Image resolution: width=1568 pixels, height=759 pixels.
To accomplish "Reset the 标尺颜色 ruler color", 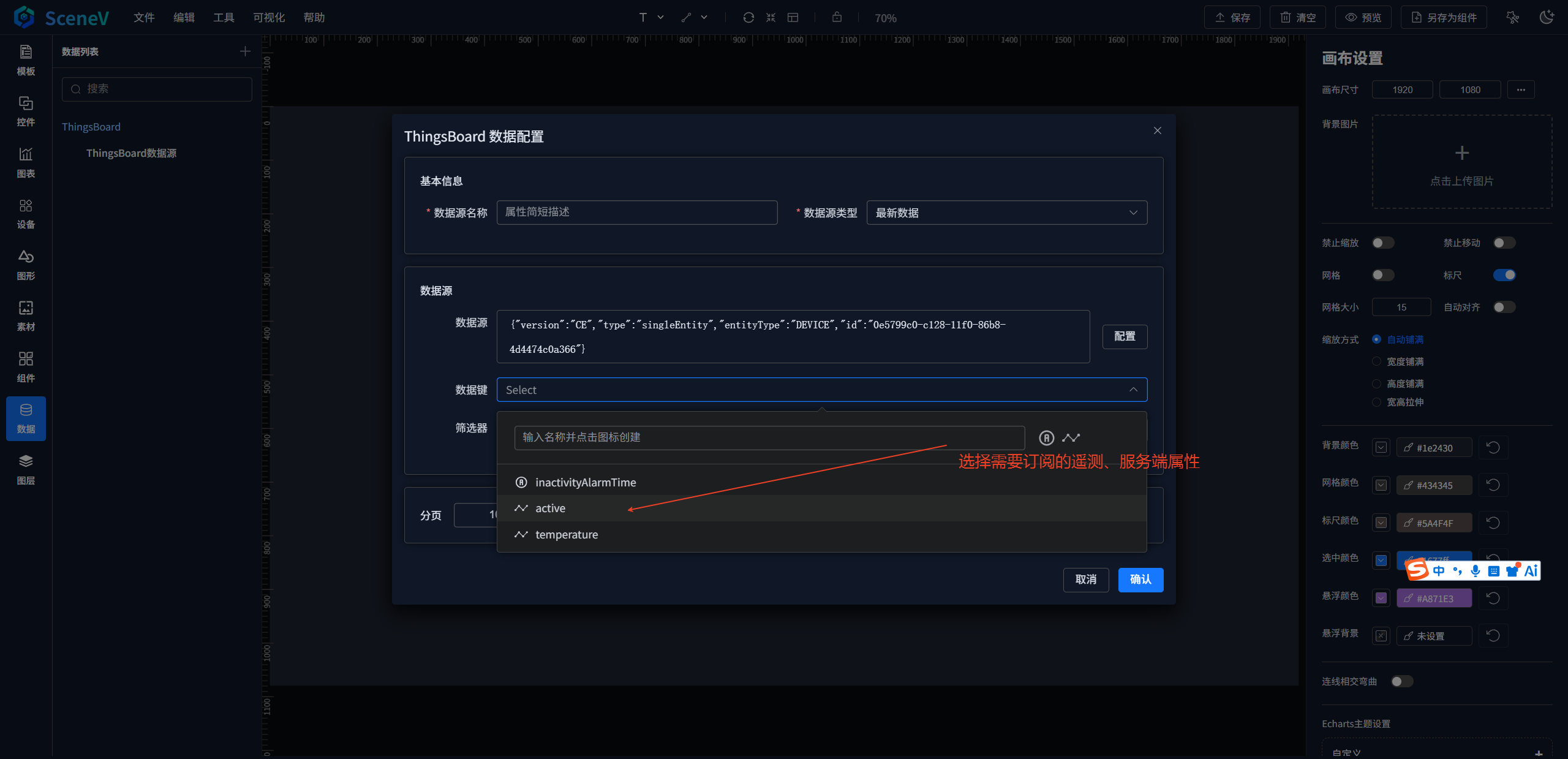I will pyautogui.click(x=1493, y=523).
